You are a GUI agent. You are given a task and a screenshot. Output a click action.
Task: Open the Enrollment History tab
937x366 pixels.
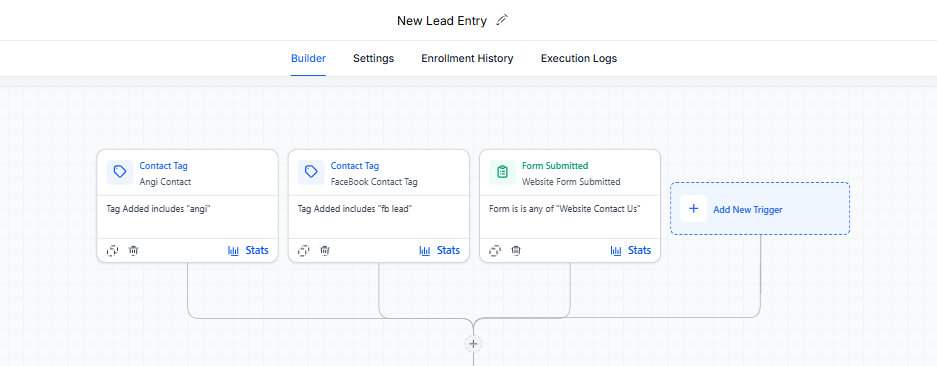pyautogui.click(x=467, y=59)
